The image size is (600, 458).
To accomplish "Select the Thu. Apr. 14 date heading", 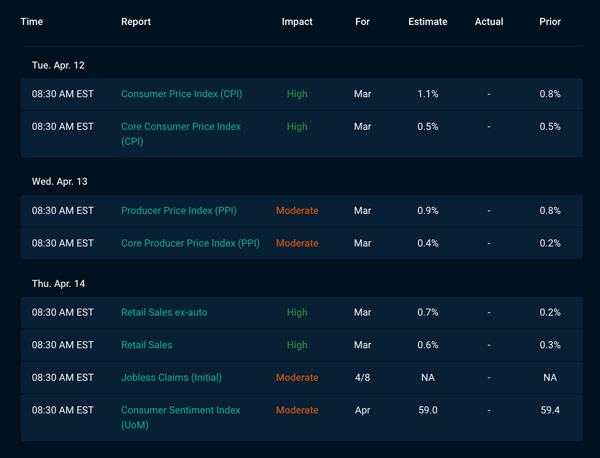I will click(58, 284).
